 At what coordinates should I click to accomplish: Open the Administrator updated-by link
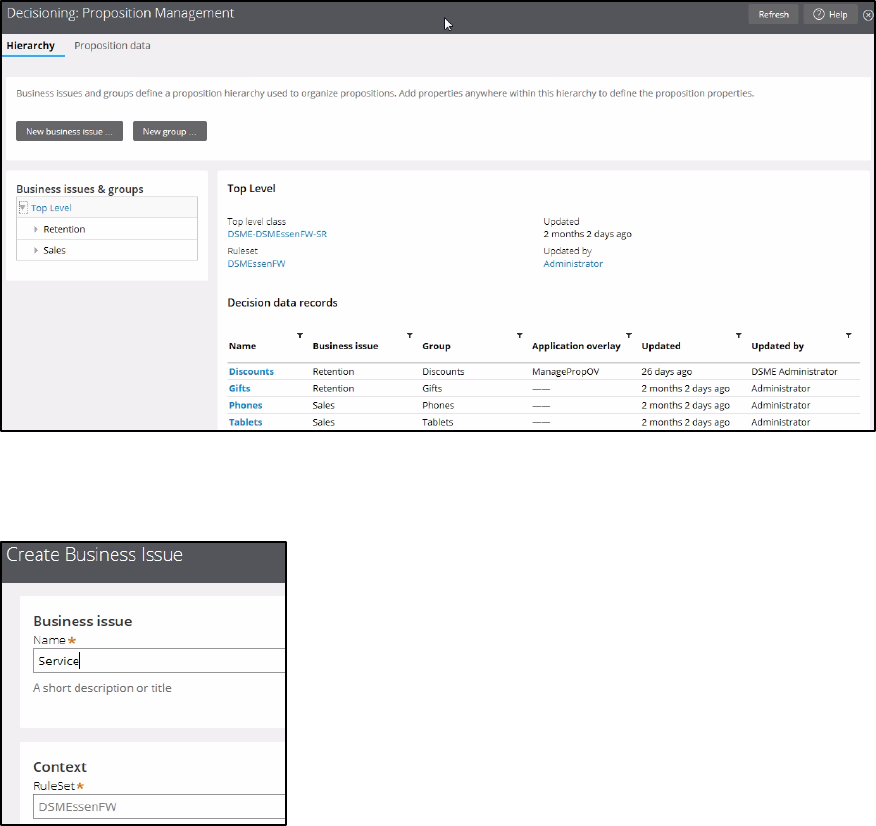pyautogui.click(x=573, y=264)
